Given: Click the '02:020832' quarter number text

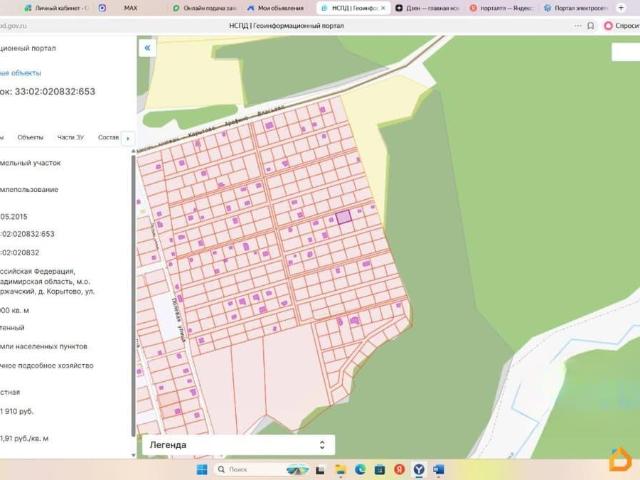Looking at the screenshot, I should [20, 253].
